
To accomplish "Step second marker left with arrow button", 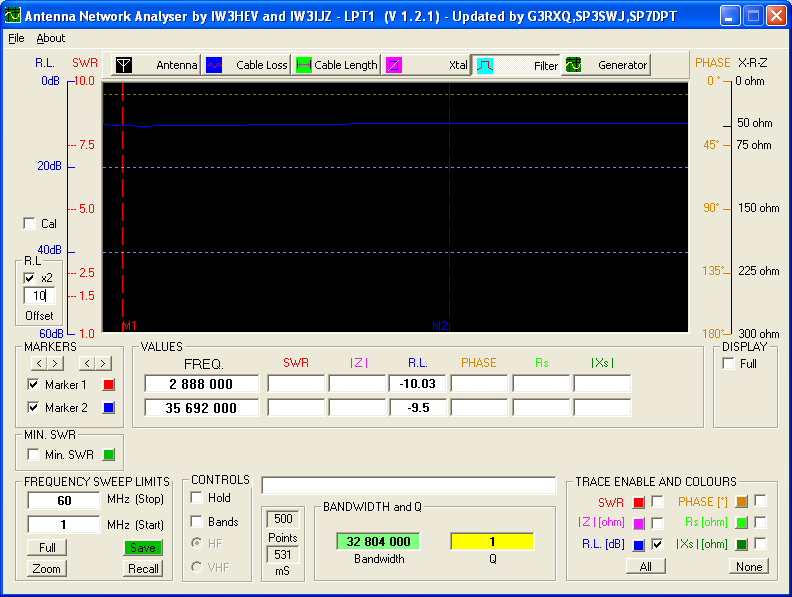I will [85, 363].
